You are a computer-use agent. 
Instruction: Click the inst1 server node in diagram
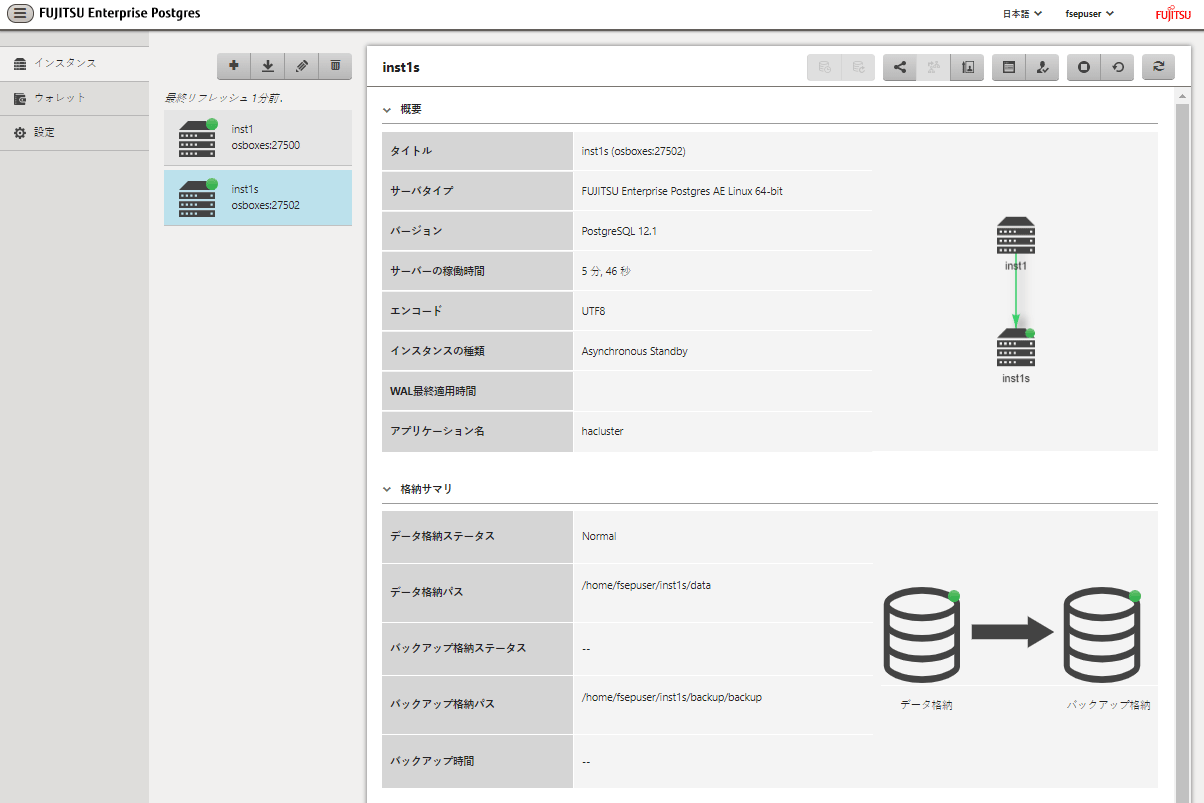pyautogui.click(x=1016, y=237)
